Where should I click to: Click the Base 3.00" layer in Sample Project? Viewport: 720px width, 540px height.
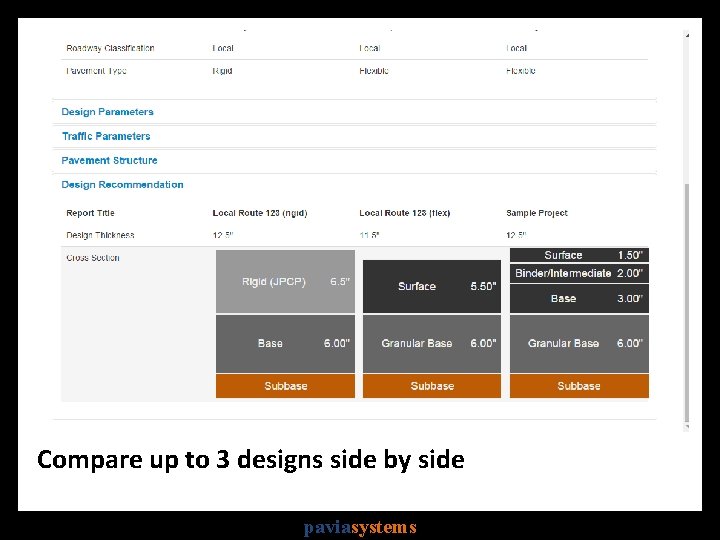(579, 298)
